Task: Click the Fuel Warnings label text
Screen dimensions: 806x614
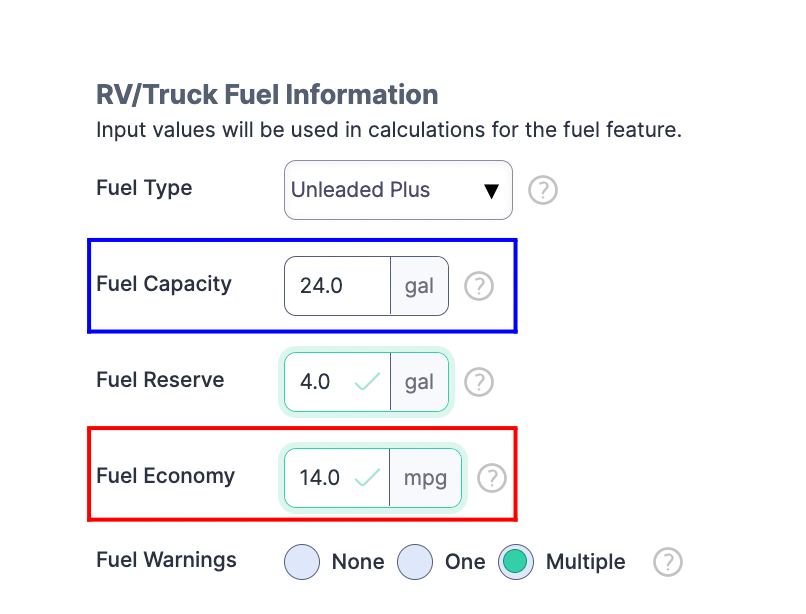Action: click(x=166, y=562)
